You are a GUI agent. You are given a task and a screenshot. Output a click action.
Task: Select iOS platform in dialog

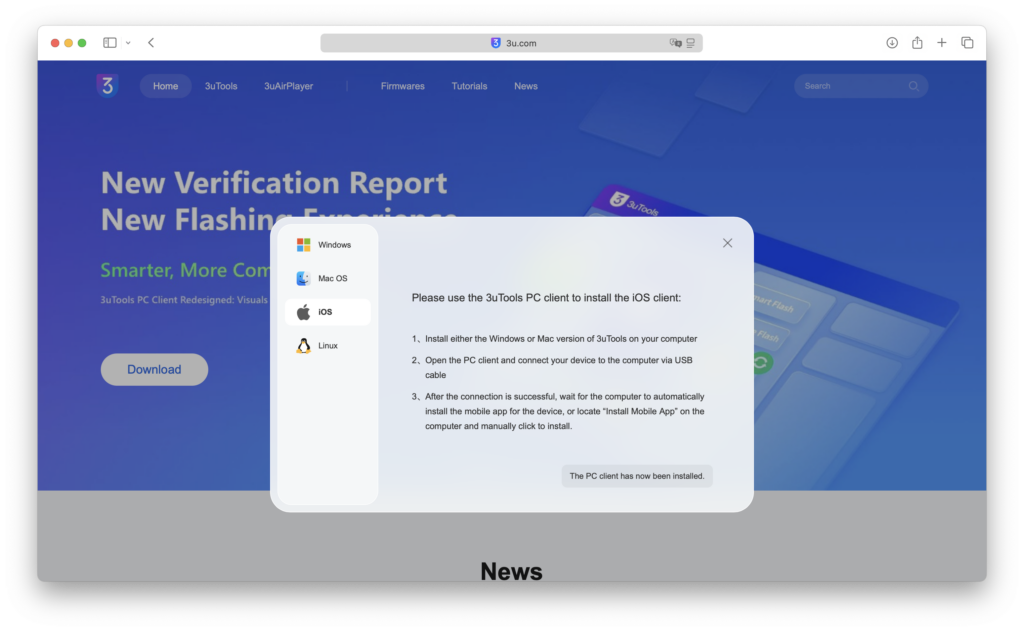[x=328, y=312]
